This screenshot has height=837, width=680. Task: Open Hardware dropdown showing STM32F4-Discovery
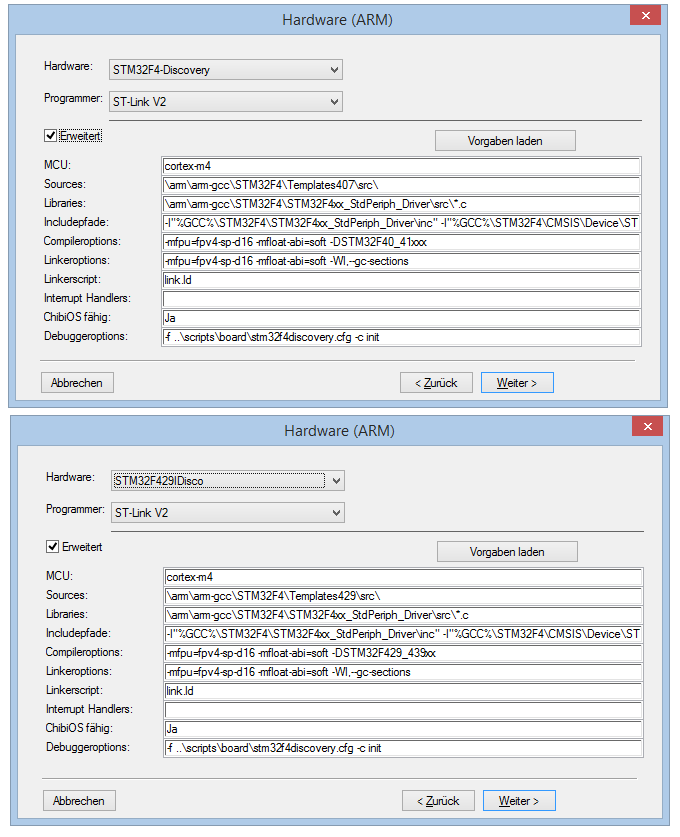coord(225,70)
